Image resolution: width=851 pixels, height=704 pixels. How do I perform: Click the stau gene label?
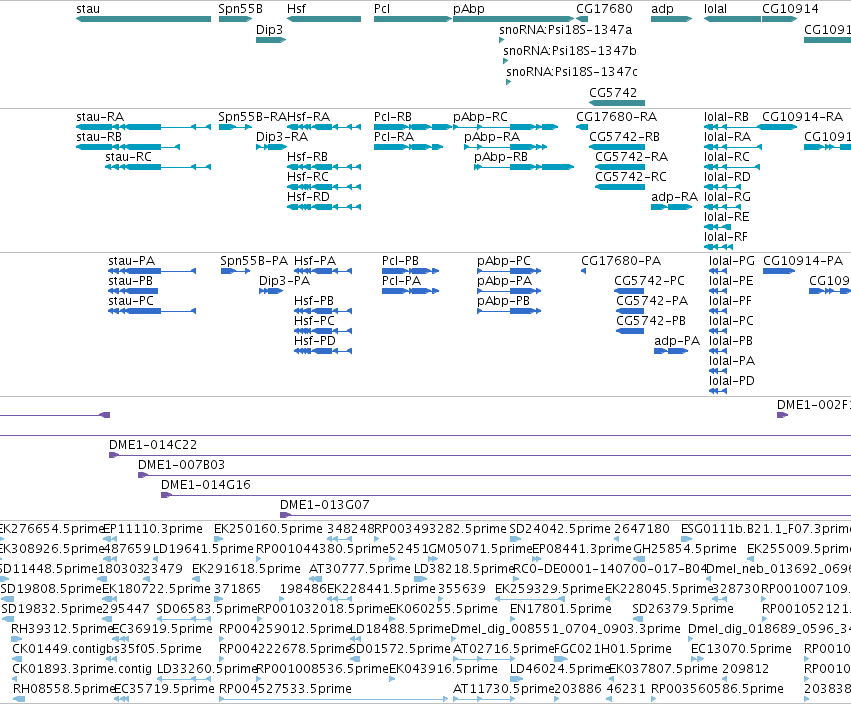pyautogui.click(x=88, y=9)
